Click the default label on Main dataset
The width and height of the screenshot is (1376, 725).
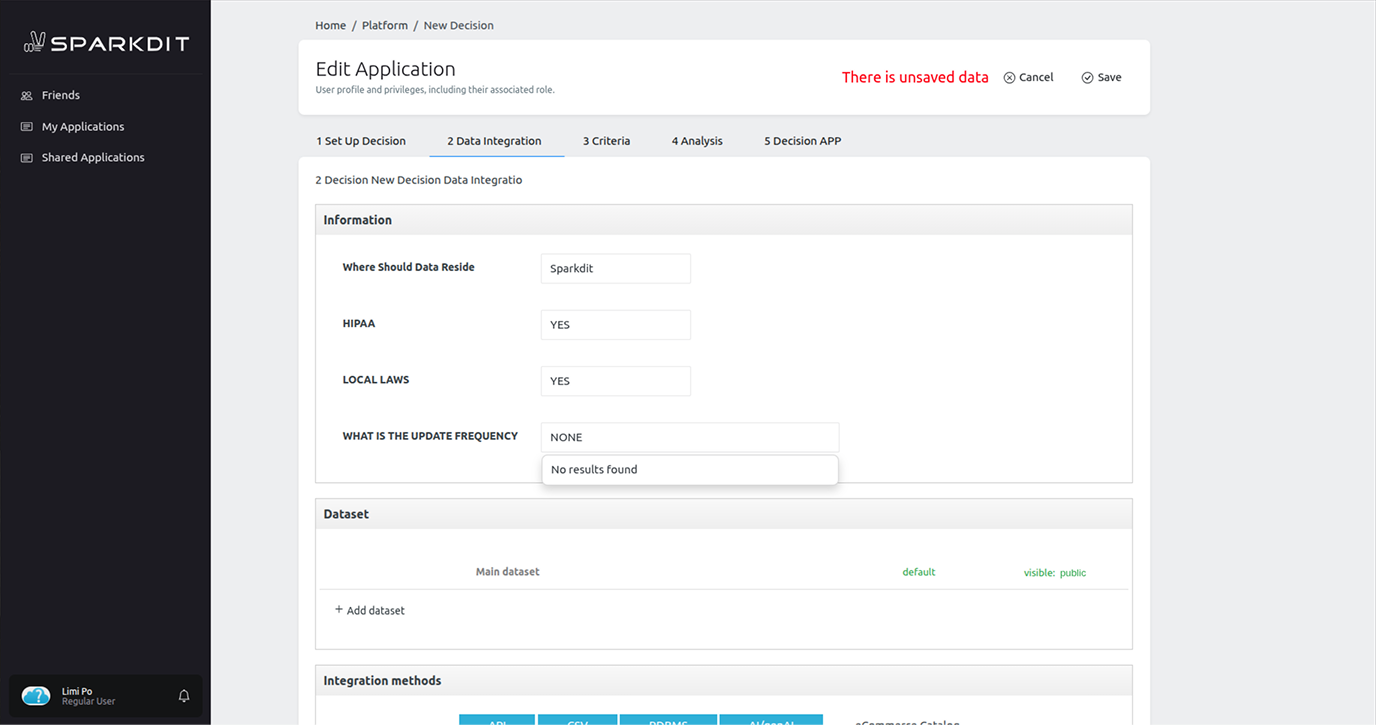(918, 571)
